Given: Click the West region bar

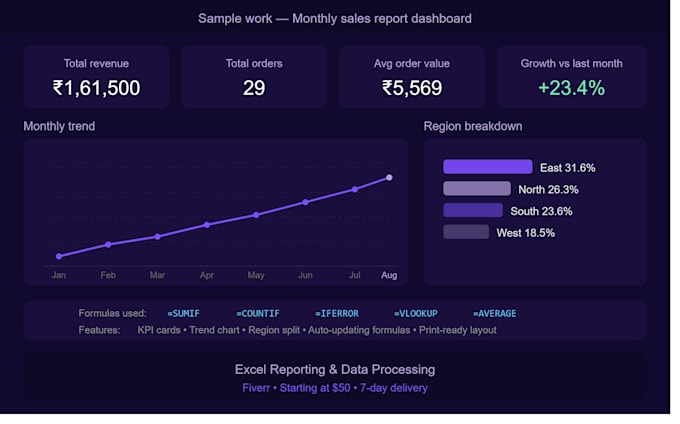Looking at the screenshot, I should point(466,232).
